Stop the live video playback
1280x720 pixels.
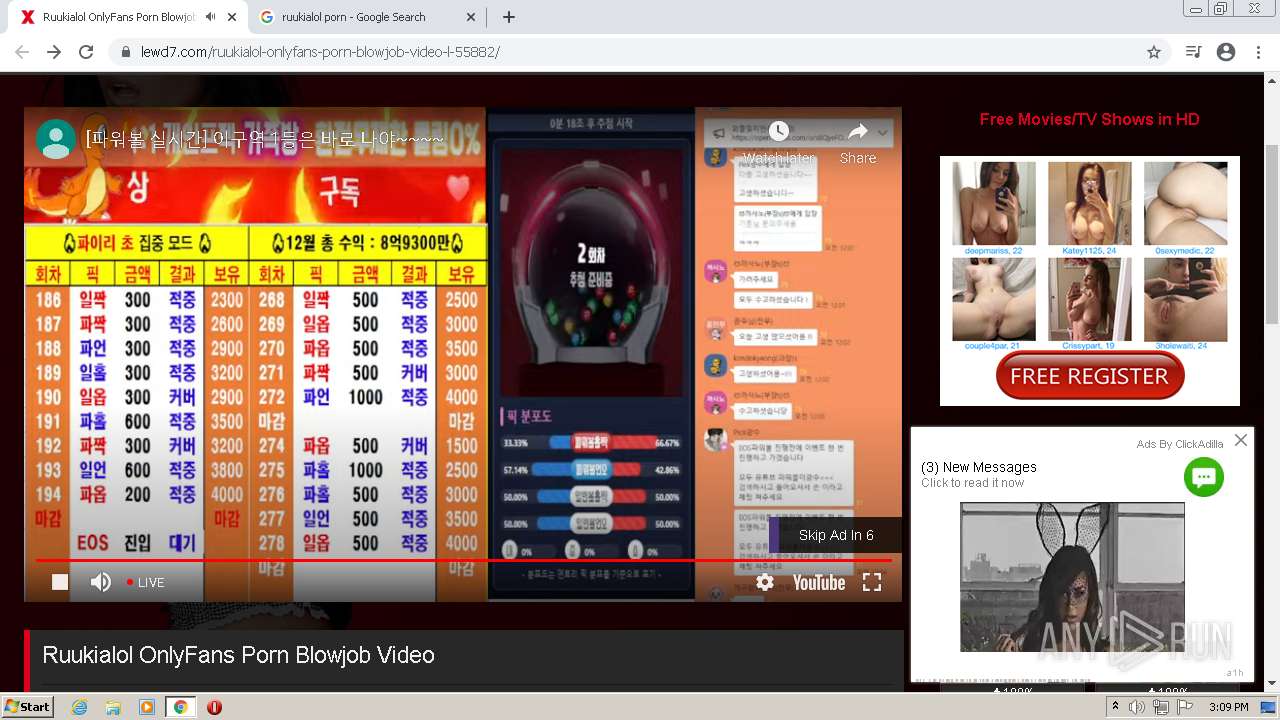coord(60,582)
